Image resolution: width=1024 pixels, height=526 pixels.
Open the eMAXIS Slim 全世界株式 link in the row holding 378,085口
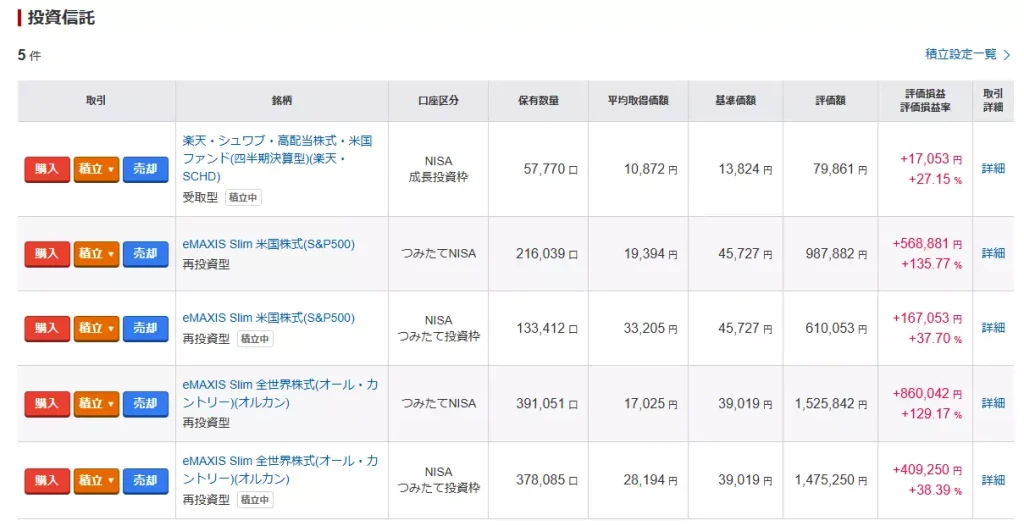coord(280,470)
